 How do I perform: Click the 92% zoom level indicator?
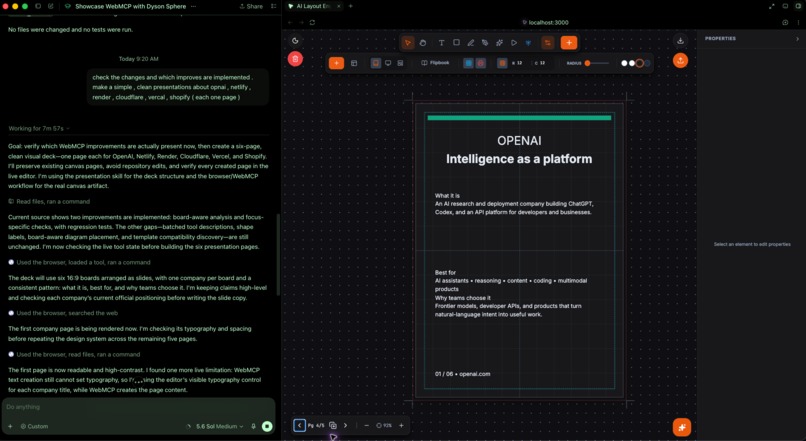tap(384, 425)
